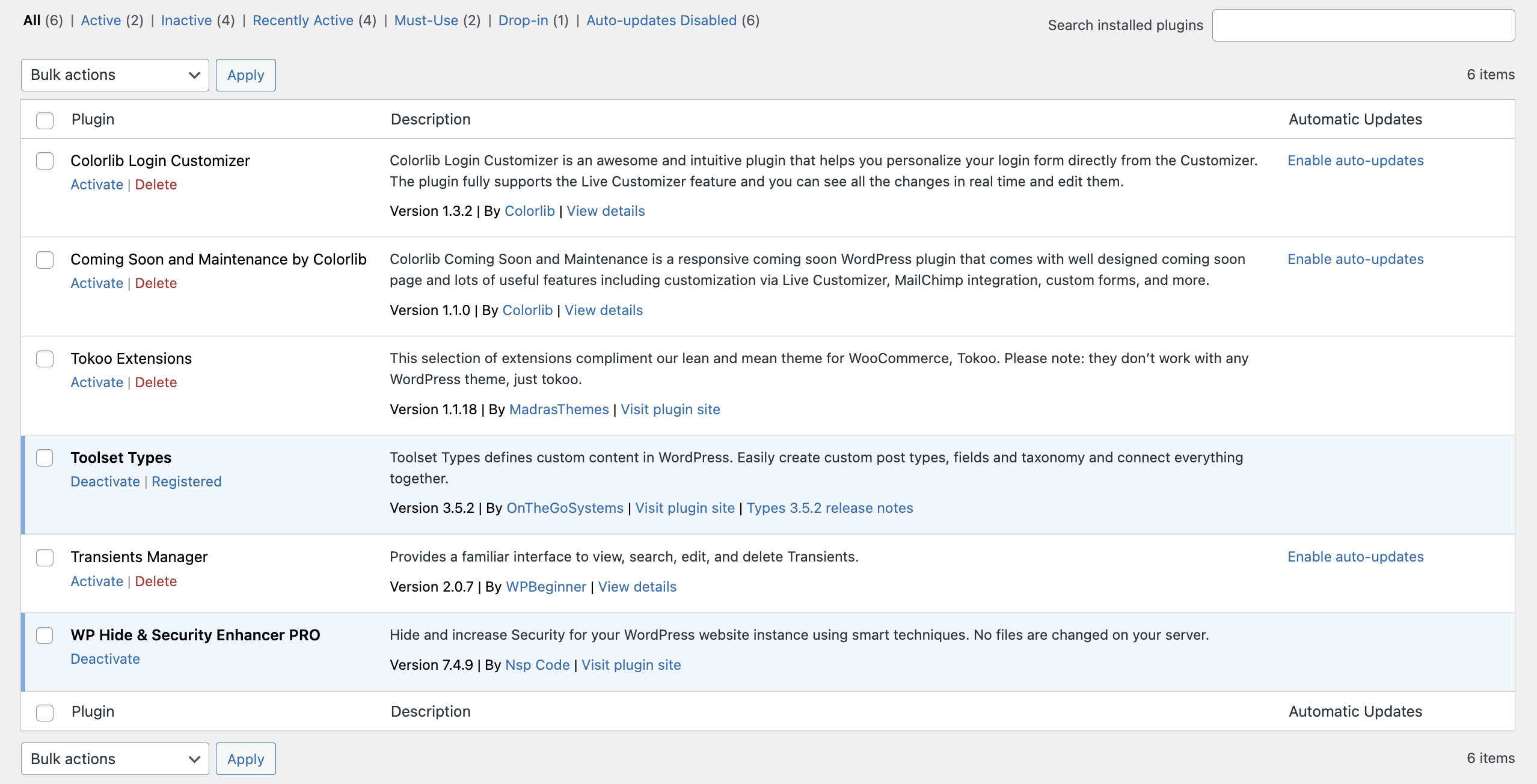Click the Tokoo Extensions plugin title

[x=131, y=358]
